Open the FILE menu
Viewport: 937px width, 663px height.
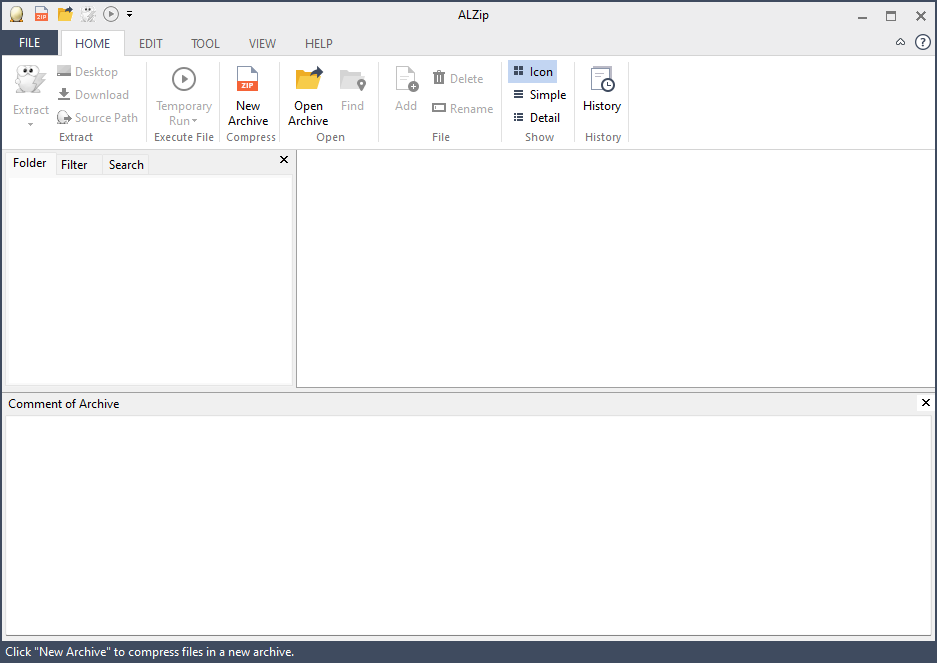tap(30, 43)
